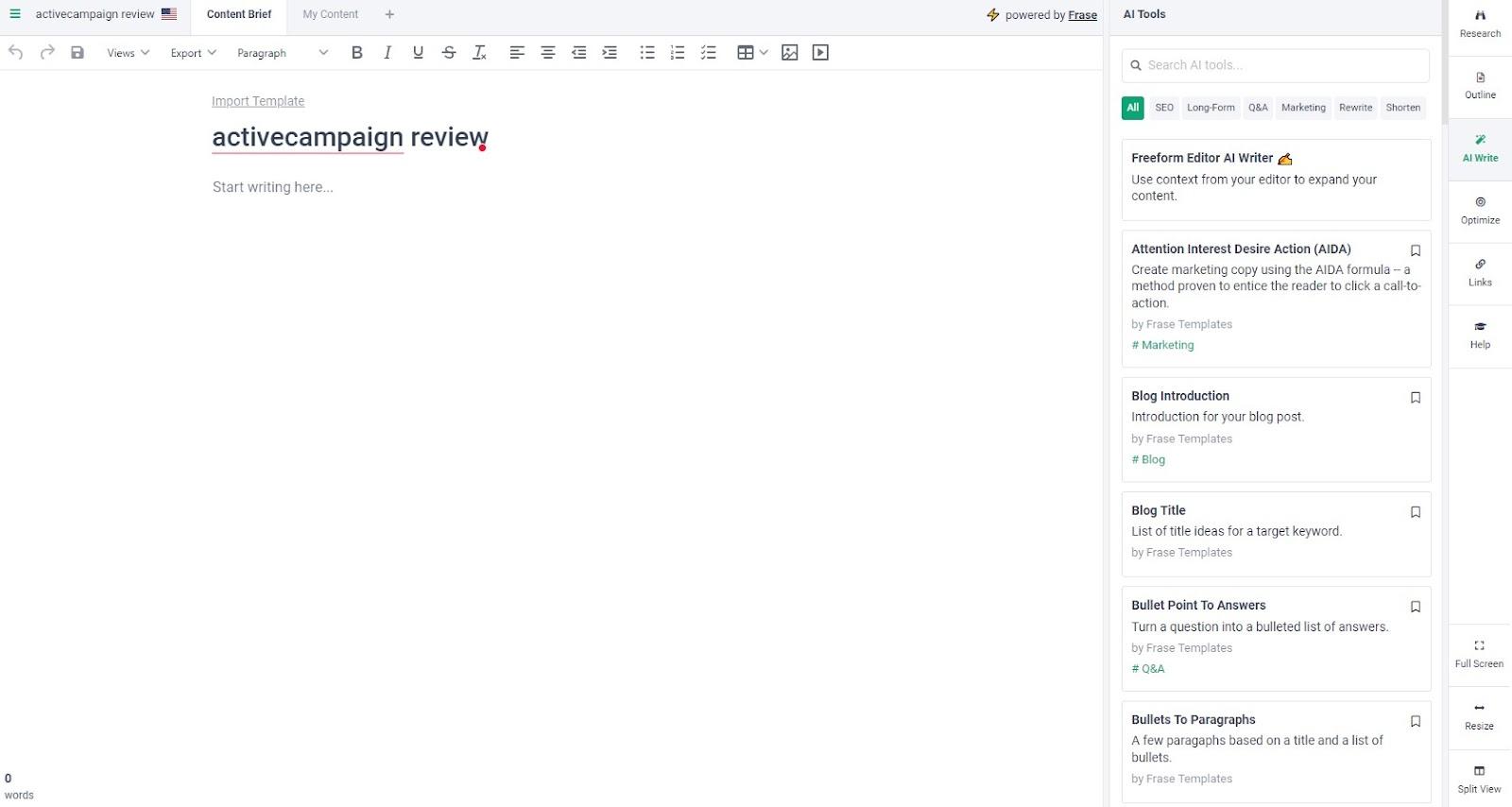Screen dimensions: 1512x807
Task: Insert a numbered list
Action: (678, 53)
